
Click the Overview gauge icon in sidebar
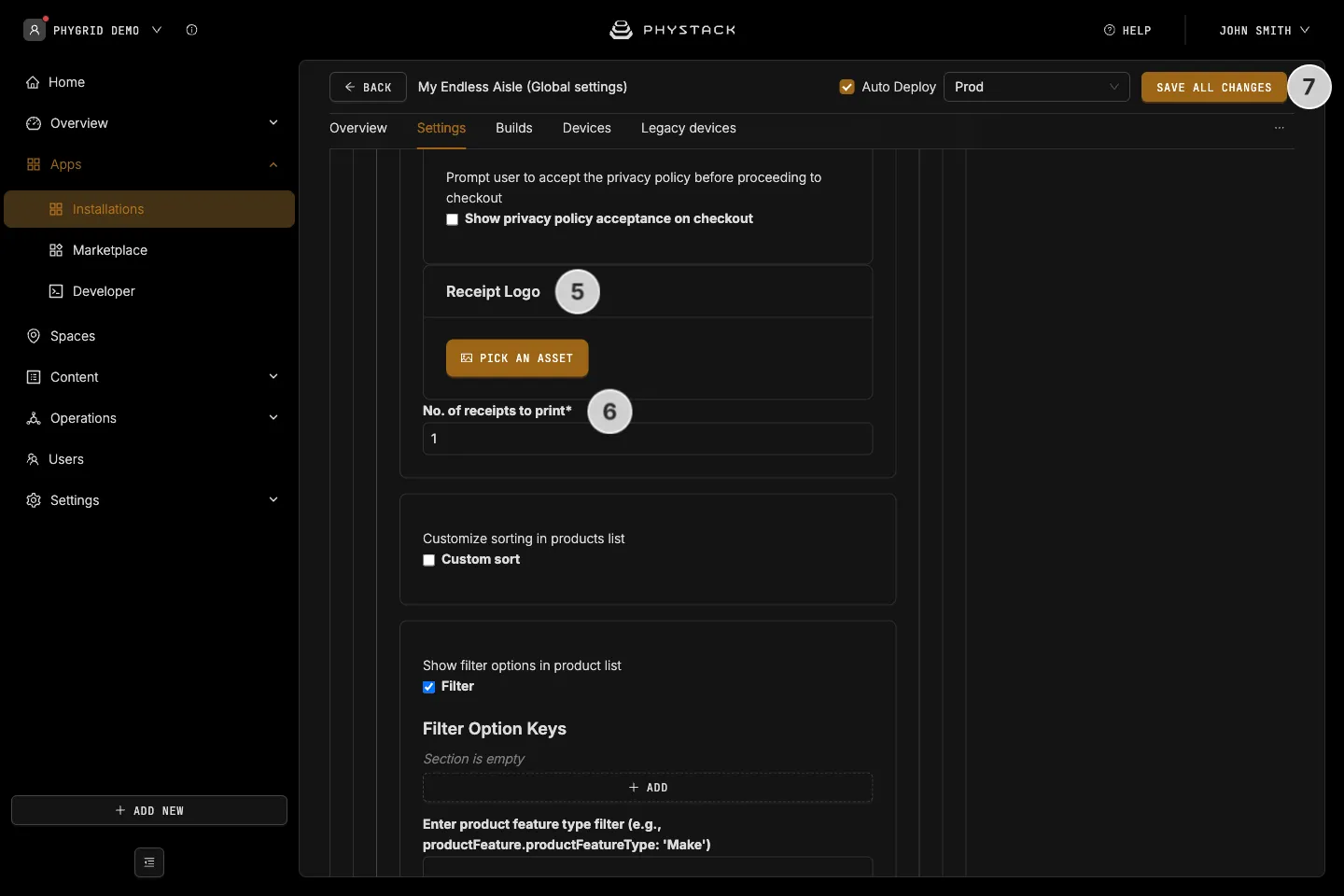pyautogui.click(x=34, y=123)
